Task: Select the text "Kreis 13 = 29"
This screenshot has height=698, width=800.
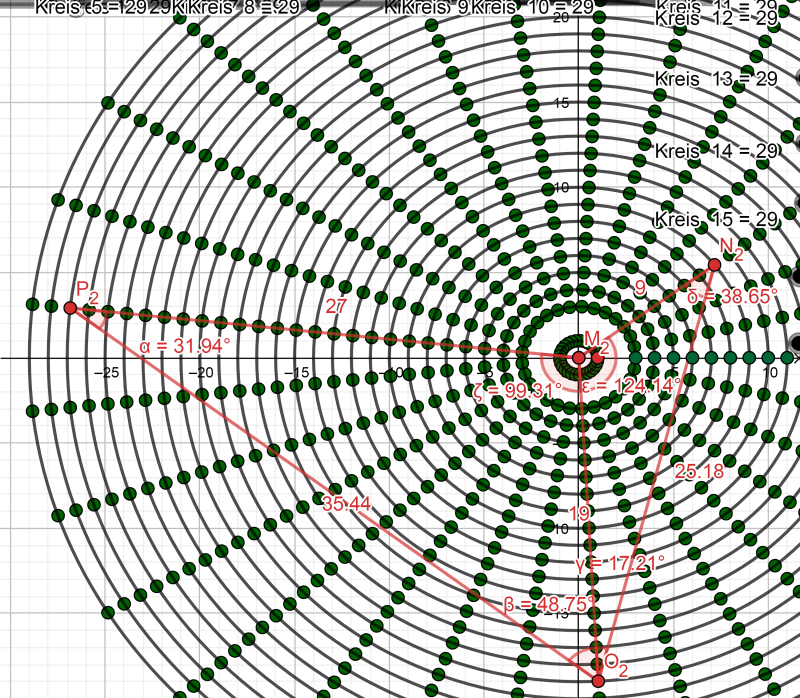Action: coord(716,79)
